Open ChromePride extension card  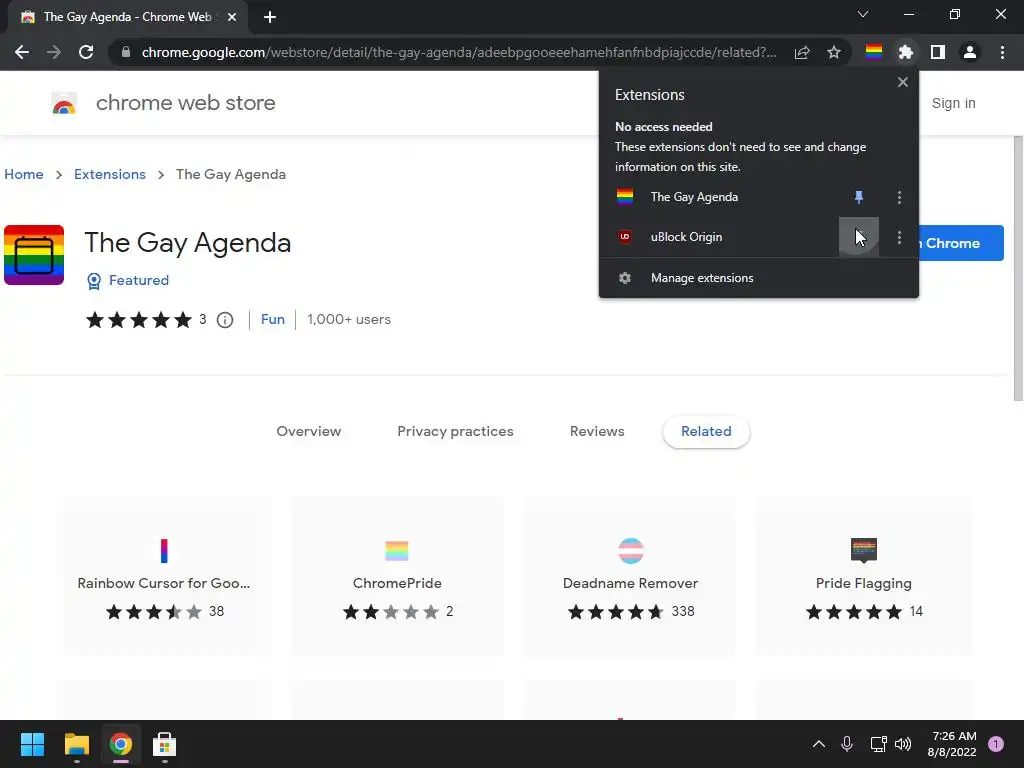click(397, 576)
